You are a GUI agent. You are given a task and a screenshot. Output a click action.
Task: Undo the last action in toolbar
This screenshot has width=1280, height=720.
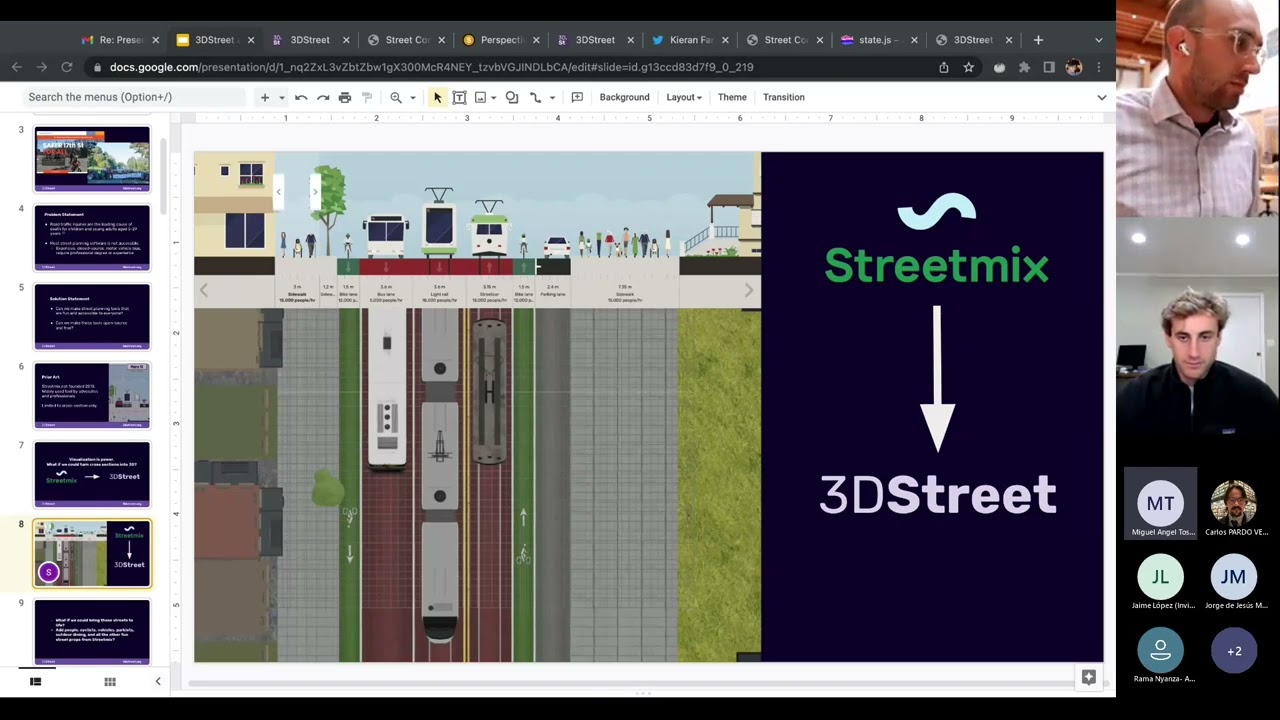[x=301, y=97]
